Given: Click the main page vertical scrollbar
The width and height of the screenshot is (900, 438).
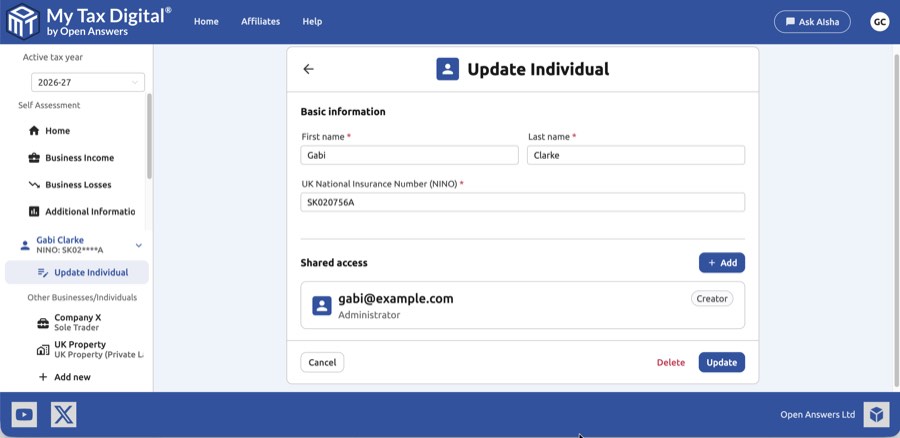Looking at the screenshot, I should click(896, 220).
